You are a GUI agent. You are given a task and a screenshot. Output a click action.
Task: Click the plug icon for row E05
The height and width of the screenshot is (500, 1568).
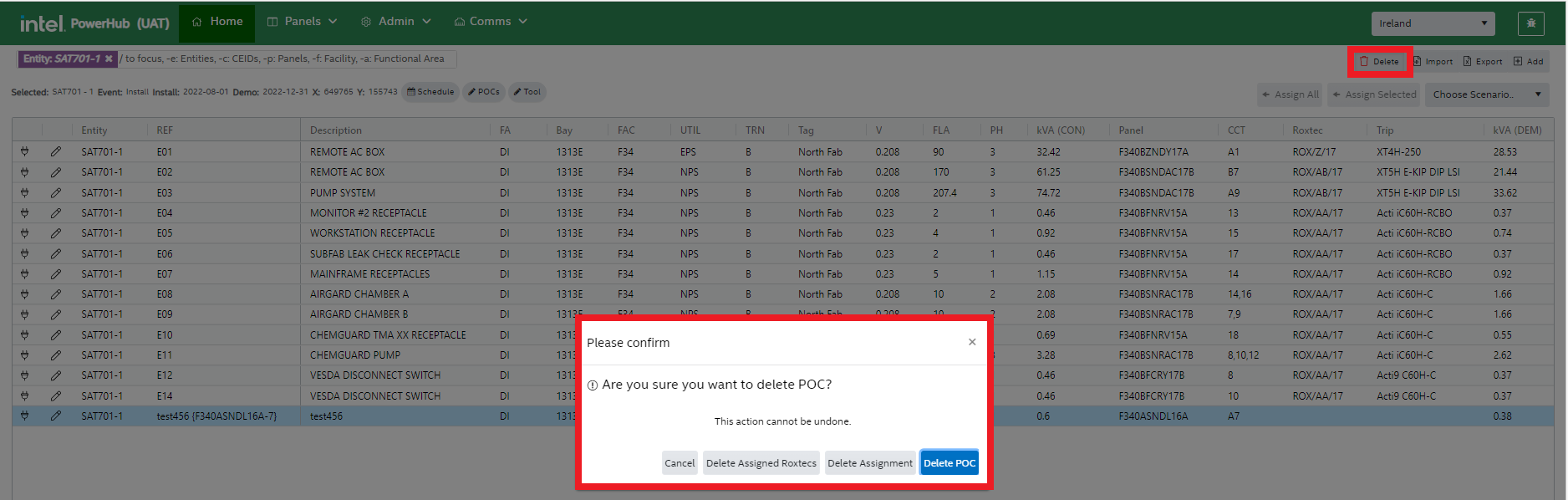pos(24,233)
